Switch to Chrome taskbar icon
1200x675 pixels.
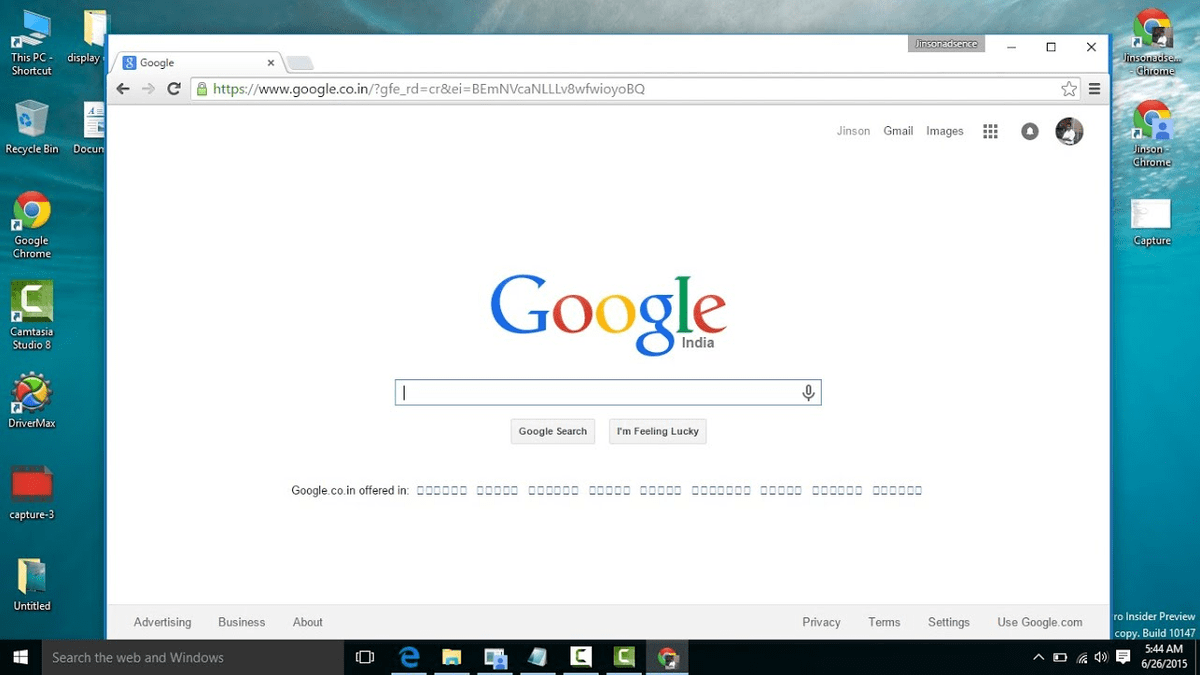pyautogui.click(x=667, y=657)
